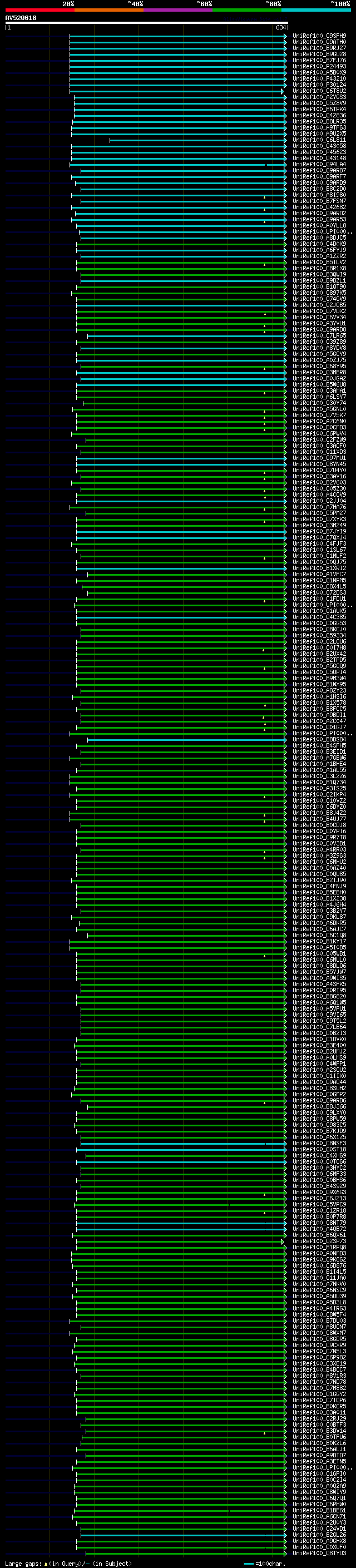
Task: Click the UniRef100_A3ETN5 label
Action: click(319, 1461)
